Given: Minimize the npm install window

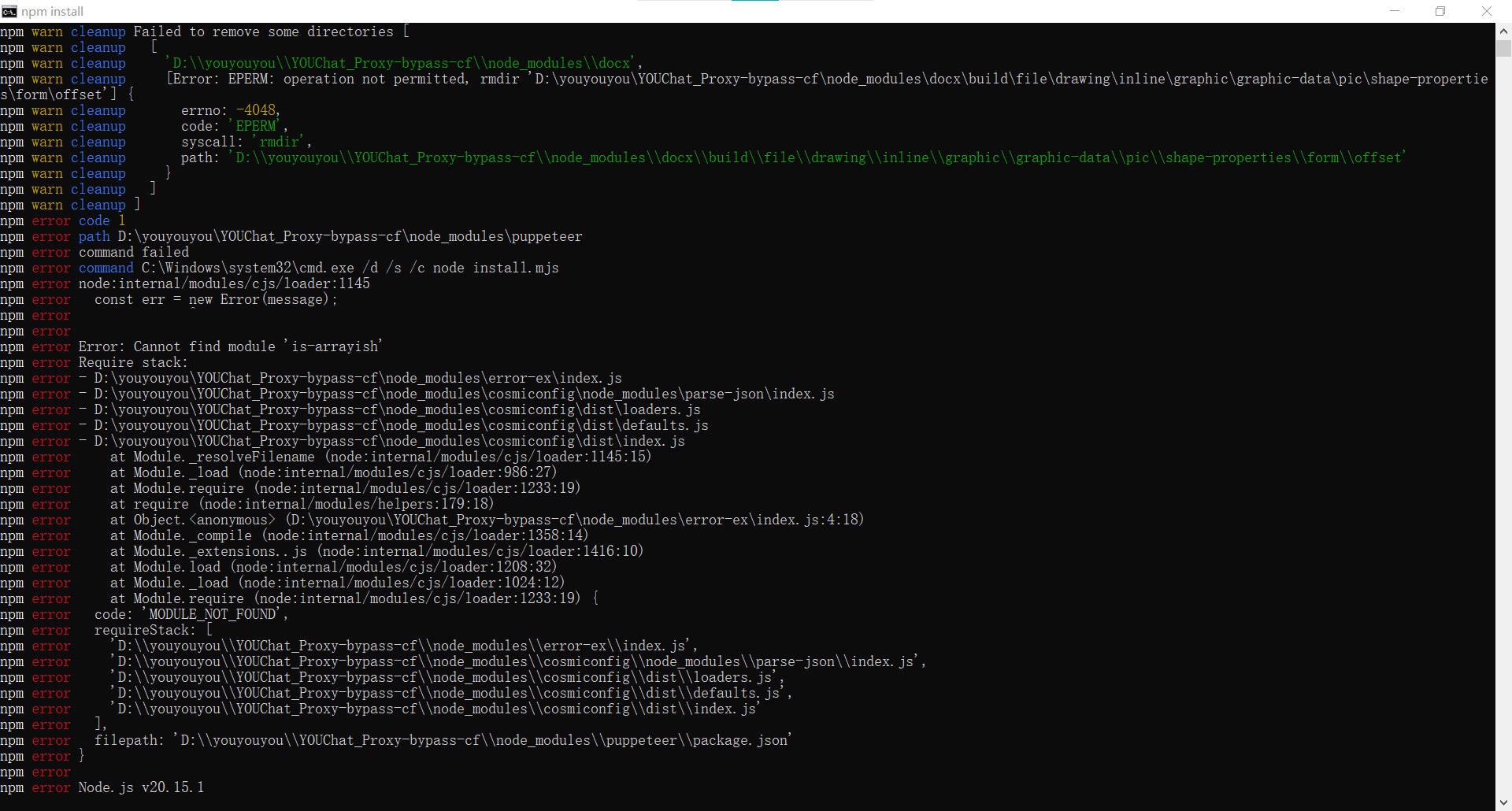Looking at the screenshot, I should pos(1395,11).
